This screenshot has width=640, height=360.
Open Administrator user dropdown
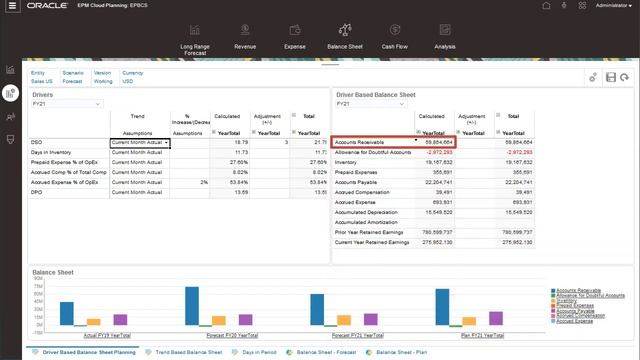tap(613, 6)
